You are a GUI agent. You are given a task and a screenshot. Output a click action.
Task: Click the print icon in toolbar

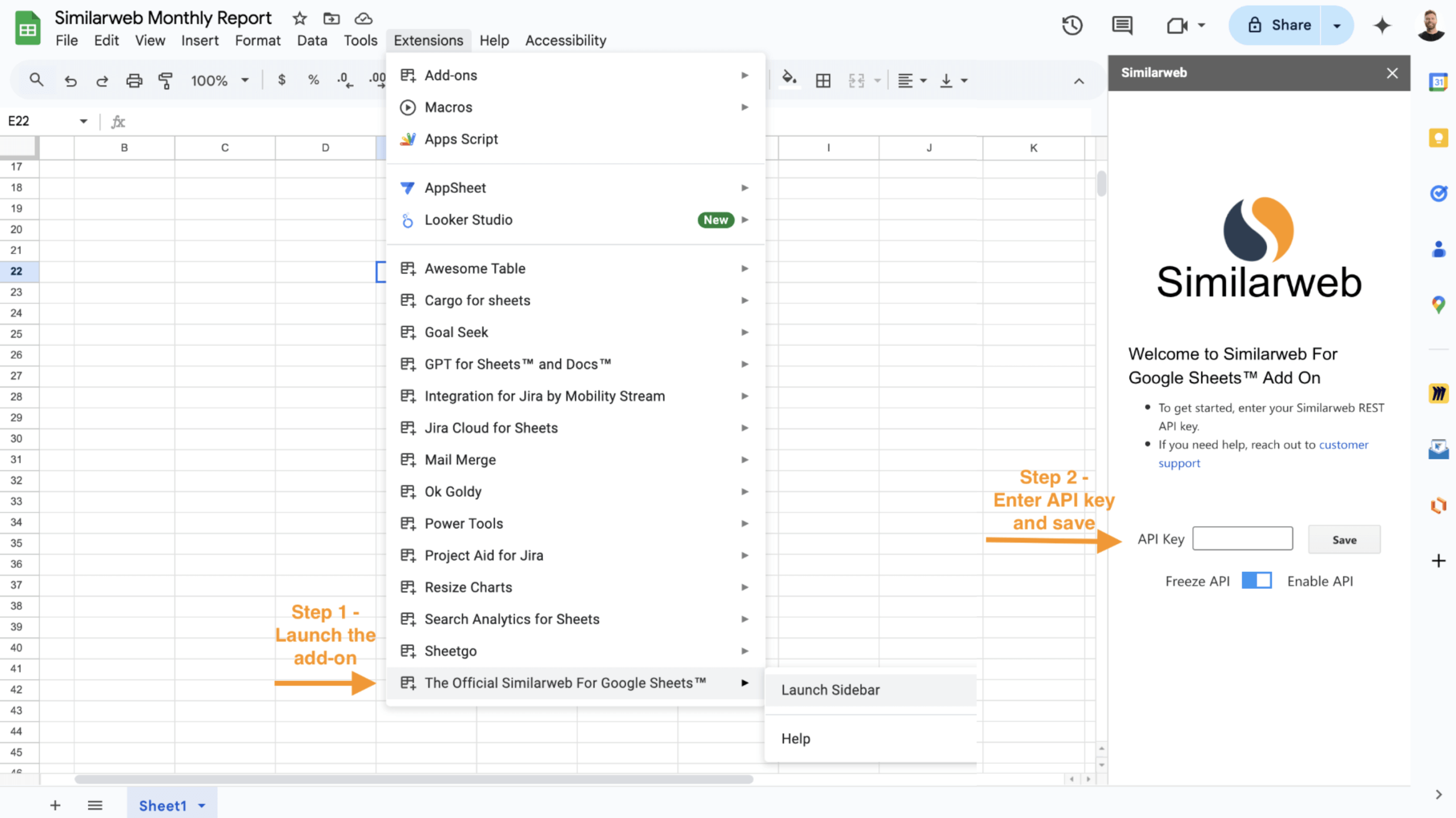coord(134,80)
